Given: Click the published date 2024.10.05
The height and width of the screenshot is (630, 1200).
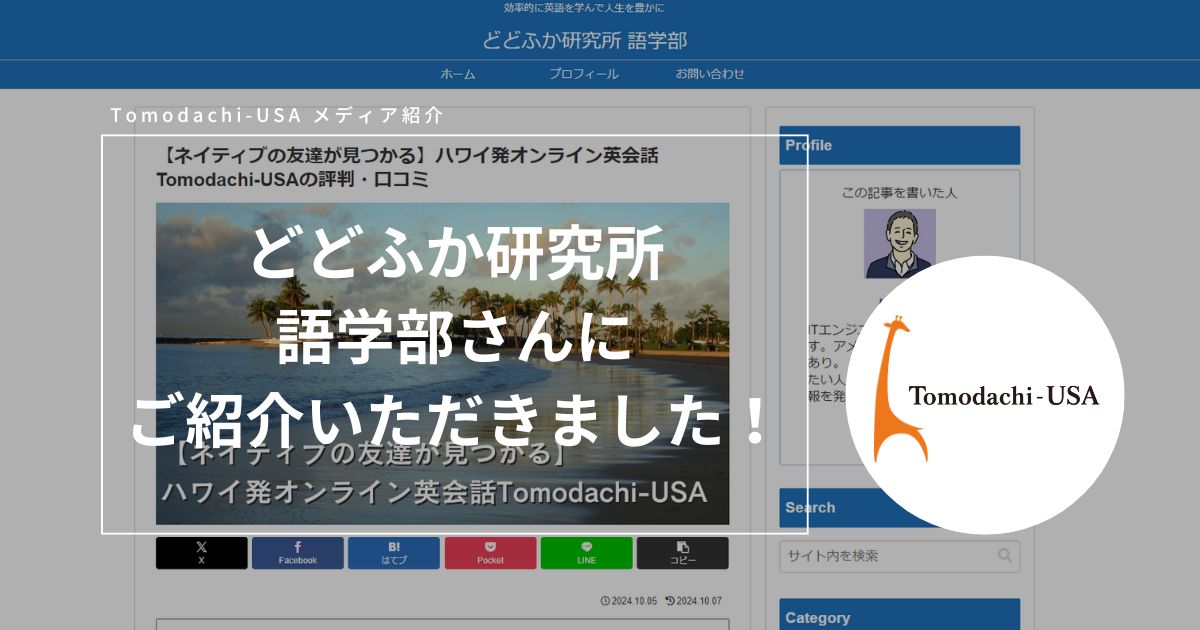Looking at the screenshot, I should [629, 601].
